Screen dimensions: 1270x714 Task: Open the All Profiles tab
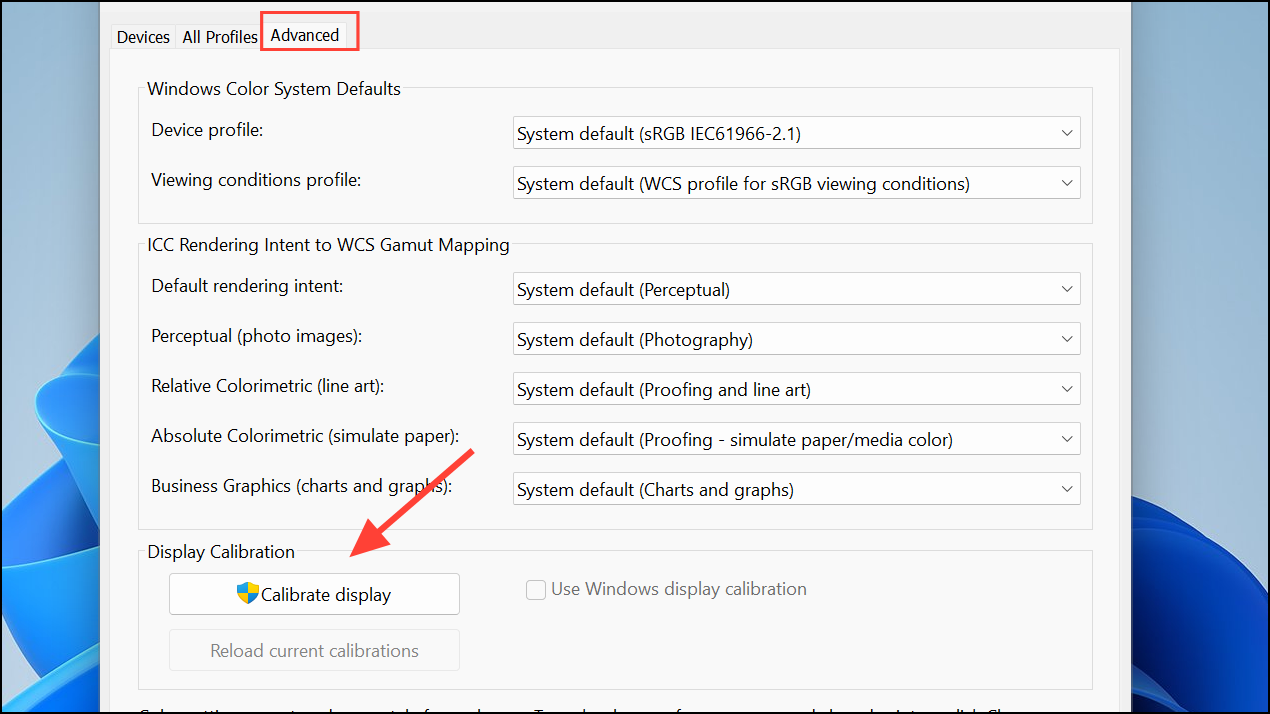[x=219, y=37]
